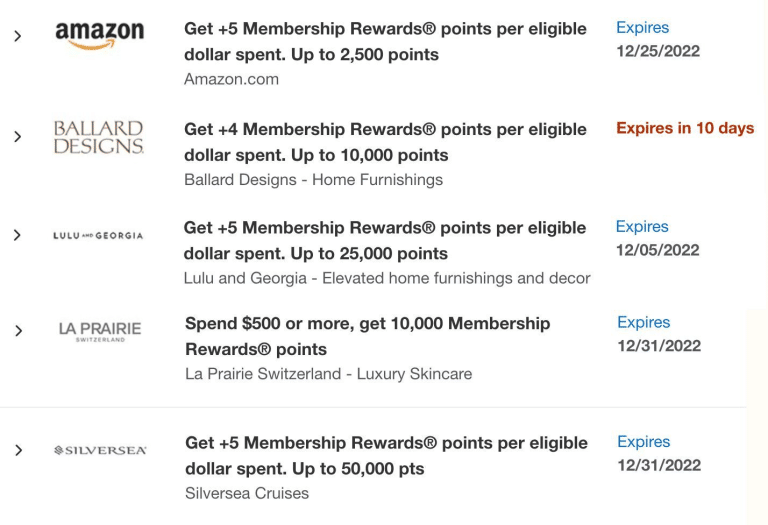Image resolution: width=768 pixels, height=525 pixels.
Task: Expand the Ballard Designs offer chevron
Action: tap(17, 136)
